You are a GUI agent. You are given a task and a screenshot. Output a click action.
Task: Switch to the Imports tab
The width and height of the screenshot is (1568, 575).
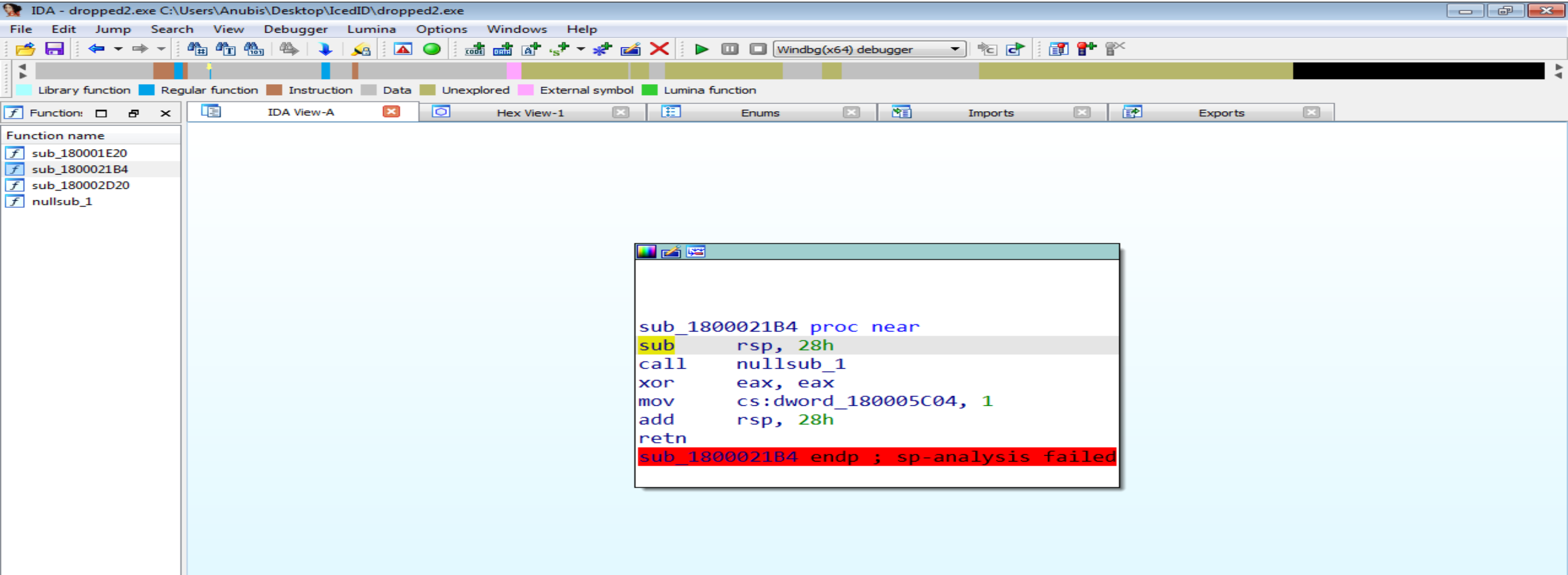coord(990,113)
